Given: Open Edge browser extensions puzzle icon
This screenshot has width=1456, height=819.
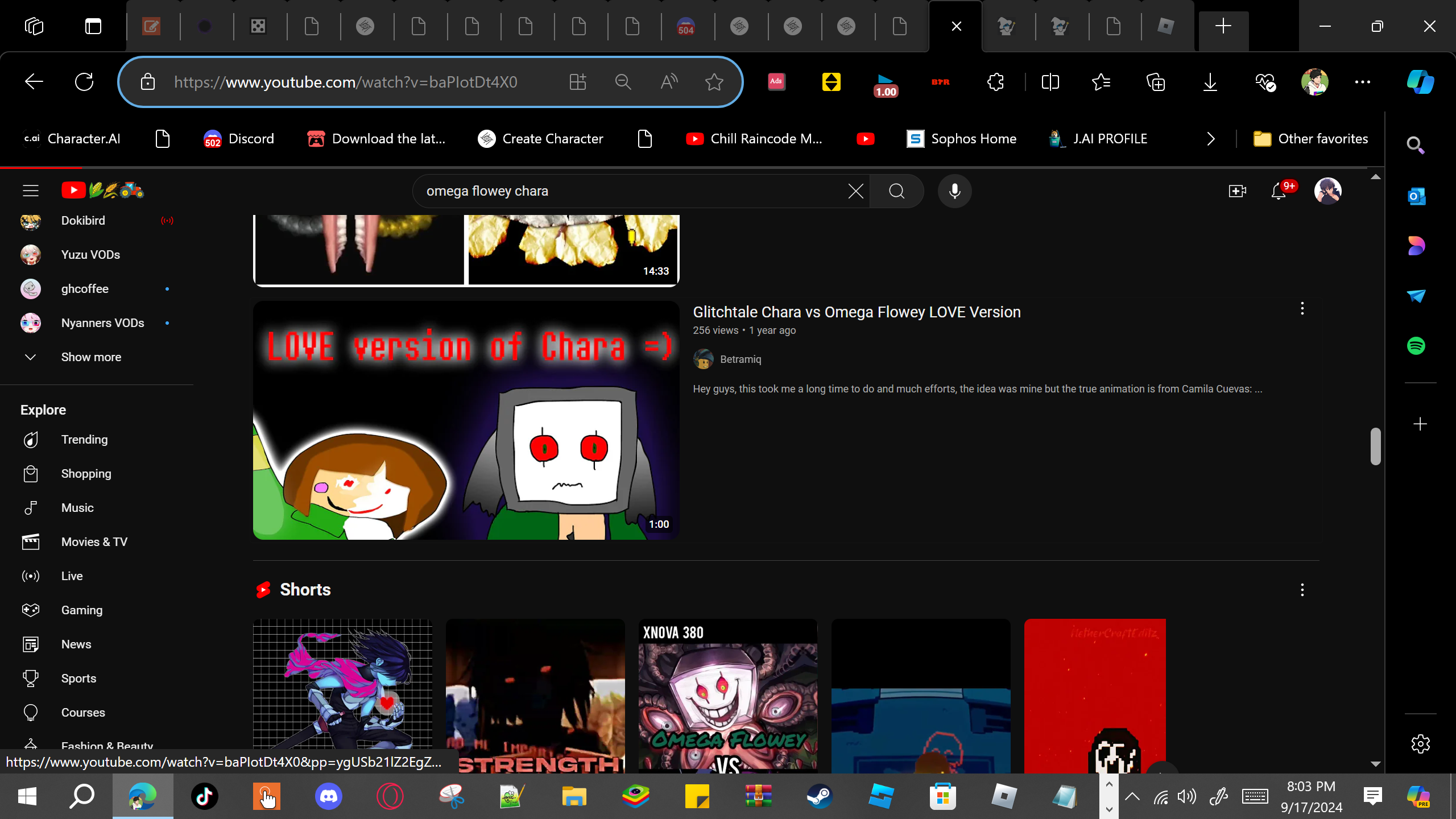Looking at the screenshot, I should tap(995, 82).
